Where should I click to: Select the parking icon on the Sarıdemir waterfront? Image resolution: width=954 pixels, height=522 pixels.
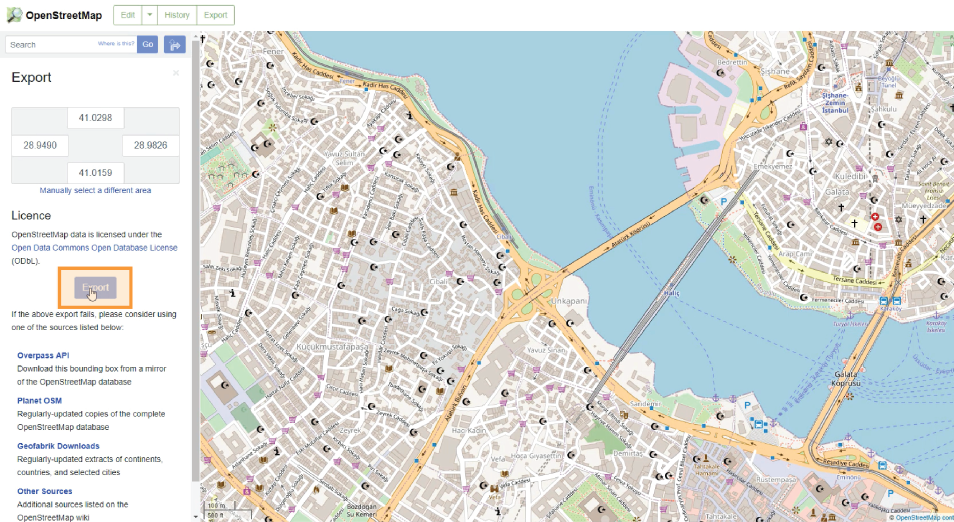coord(747,405)
